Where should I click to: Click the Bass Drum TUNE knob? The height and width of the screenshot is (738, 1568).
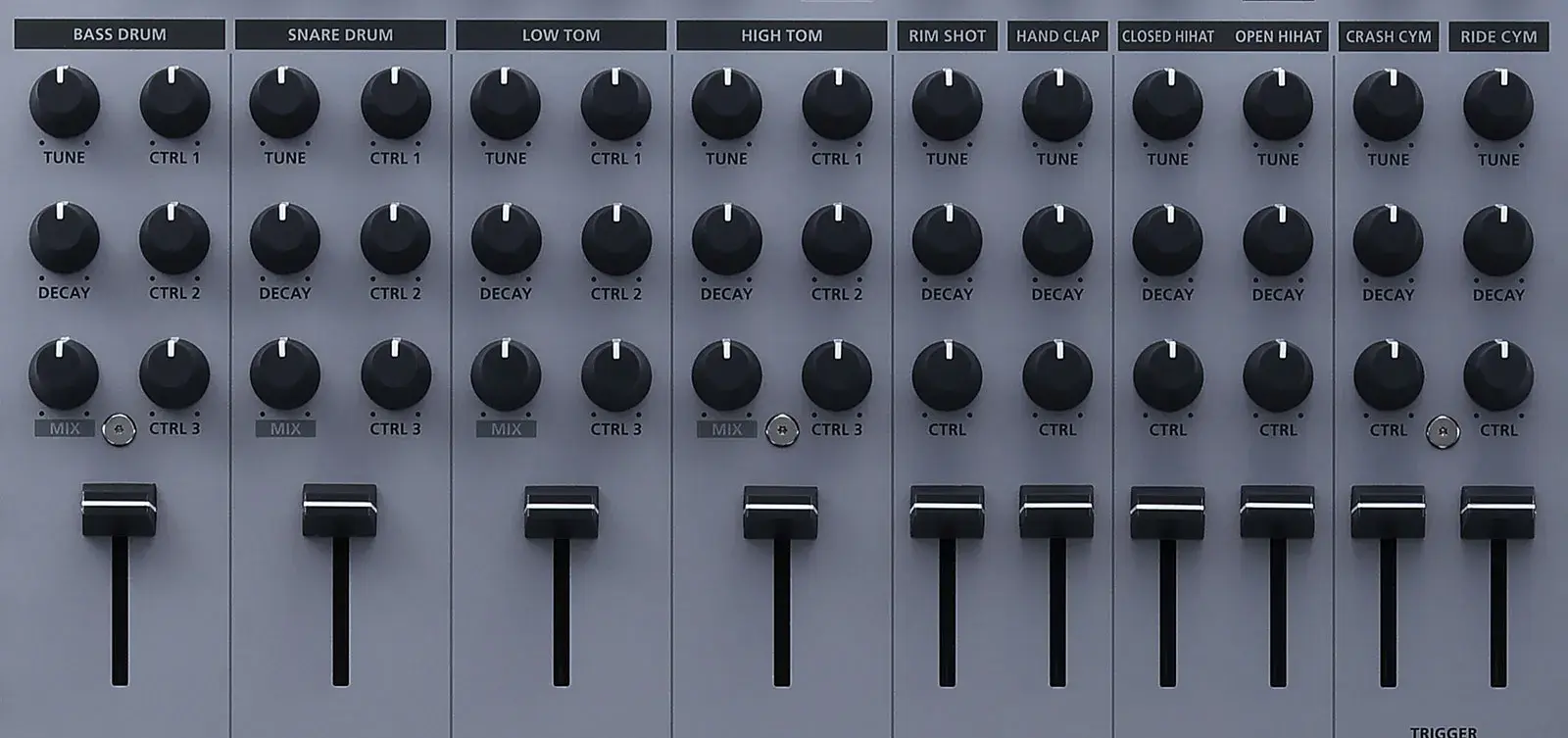64,103
